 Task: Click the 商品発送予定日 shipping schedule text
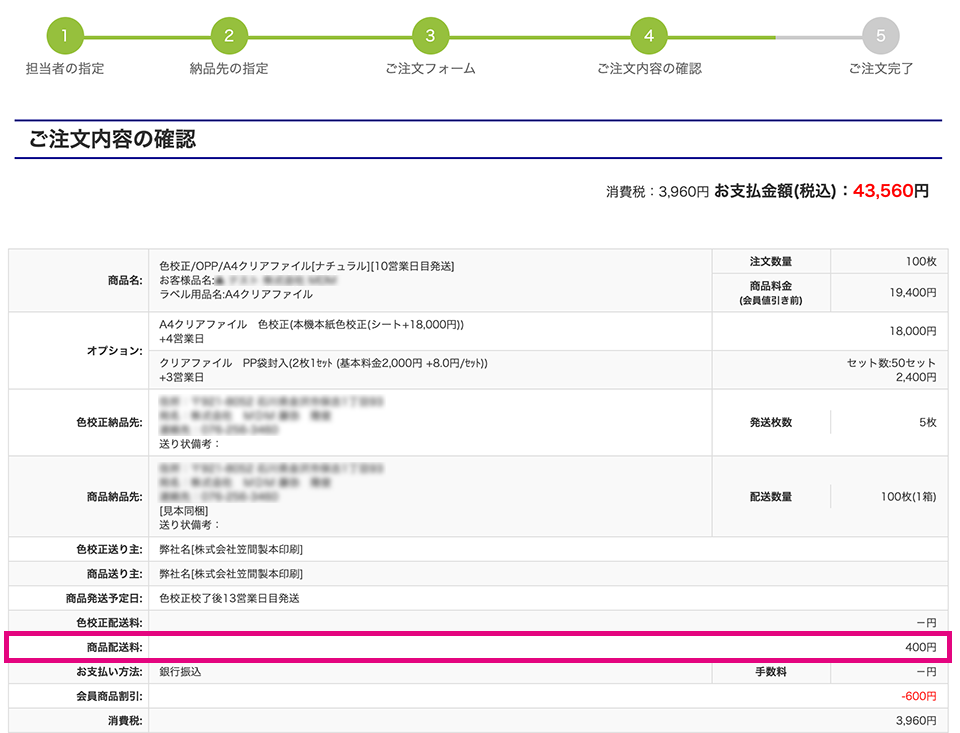[229, 598]
